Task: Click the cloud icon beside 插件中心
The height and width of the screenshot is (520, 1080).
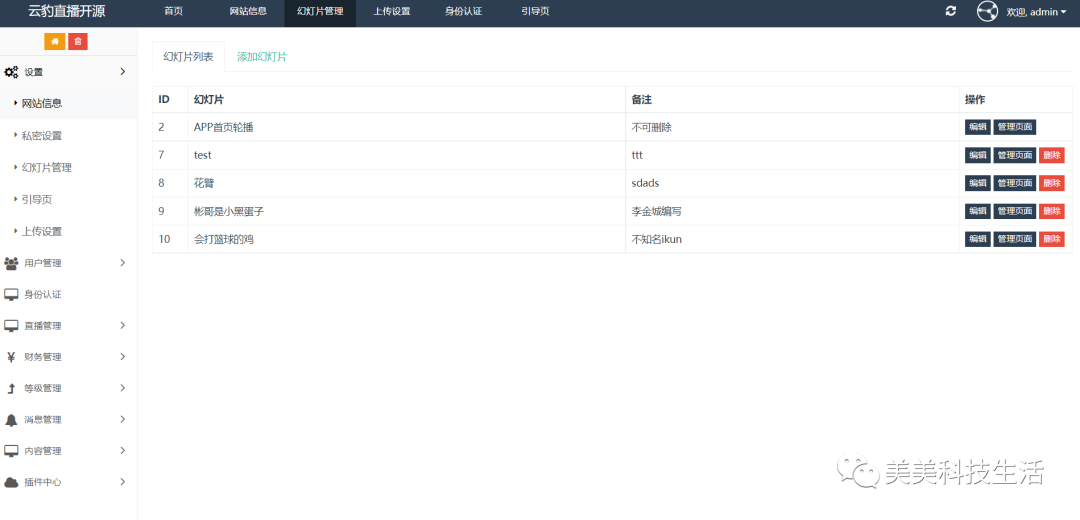Action: click(x=11, y=482)
